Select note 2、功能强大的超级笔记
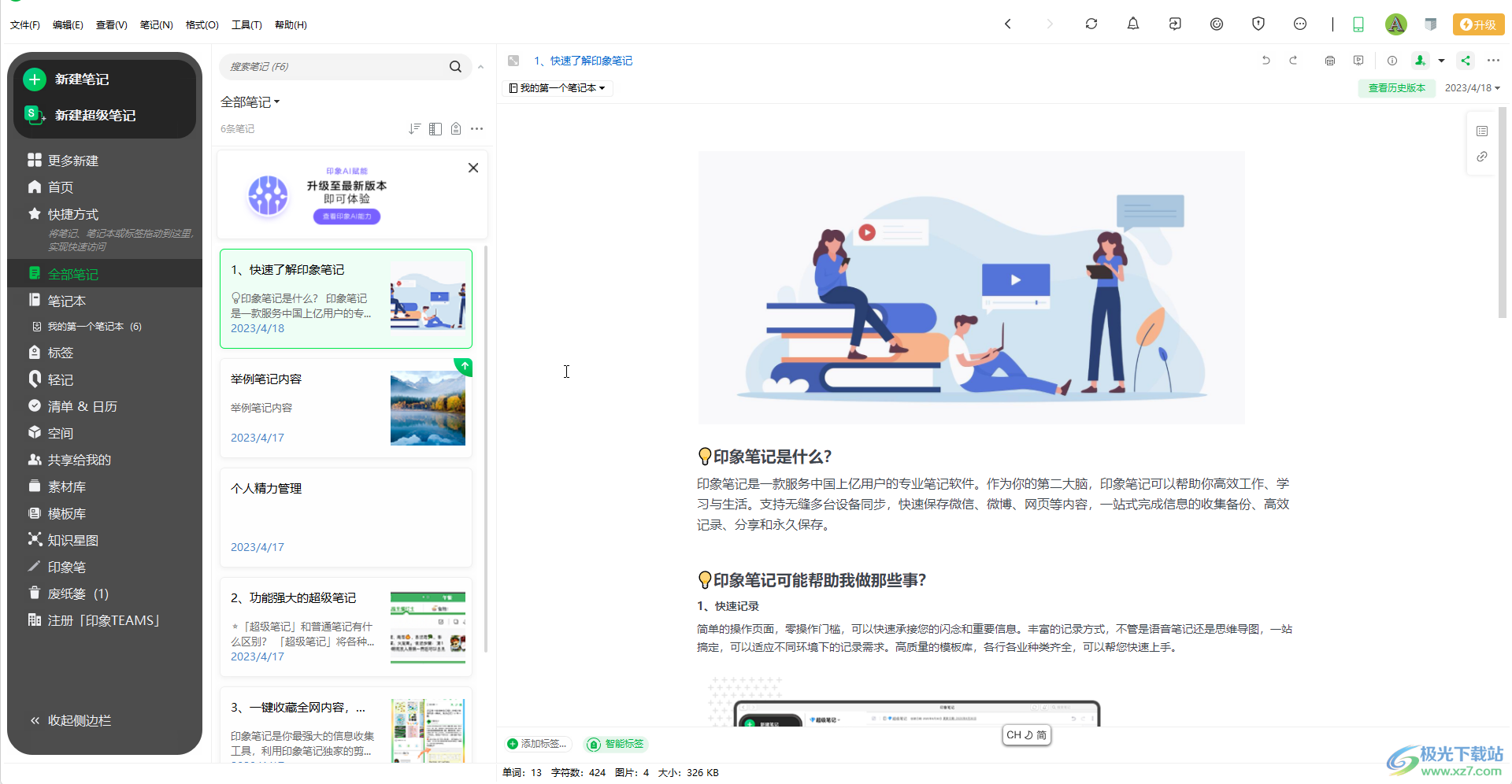 click(346, 627)
